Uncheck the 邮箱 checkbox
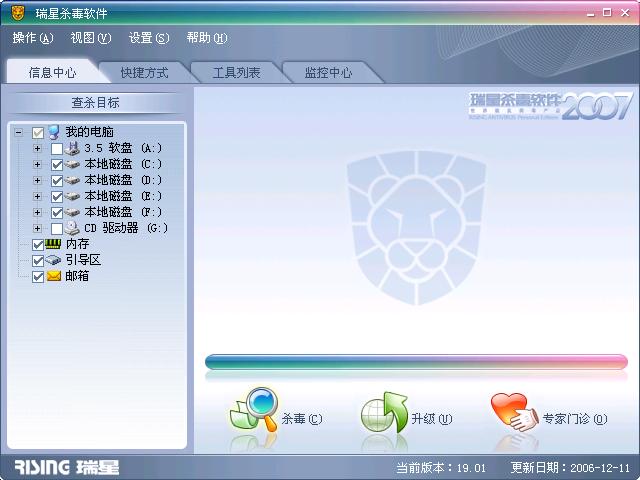The image size is (640, 480). [x=38, y=277]
